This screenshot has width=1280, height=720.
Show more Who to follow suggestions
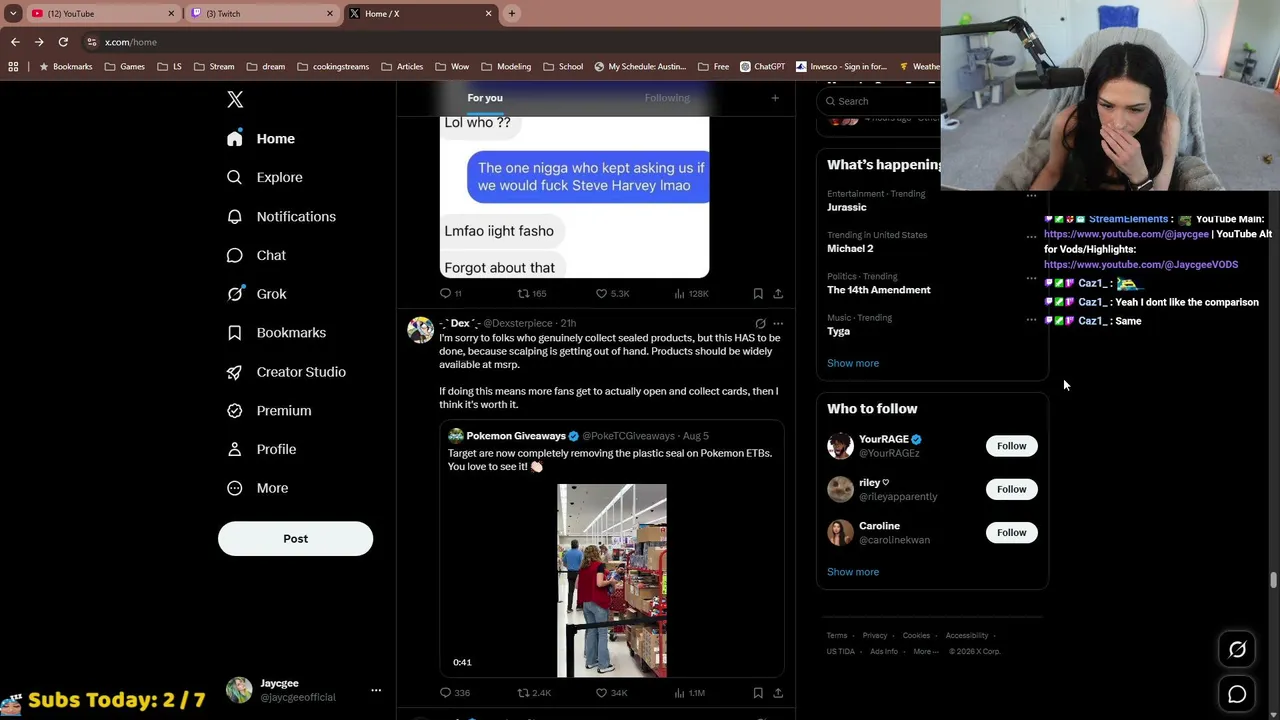pos(853,572)
